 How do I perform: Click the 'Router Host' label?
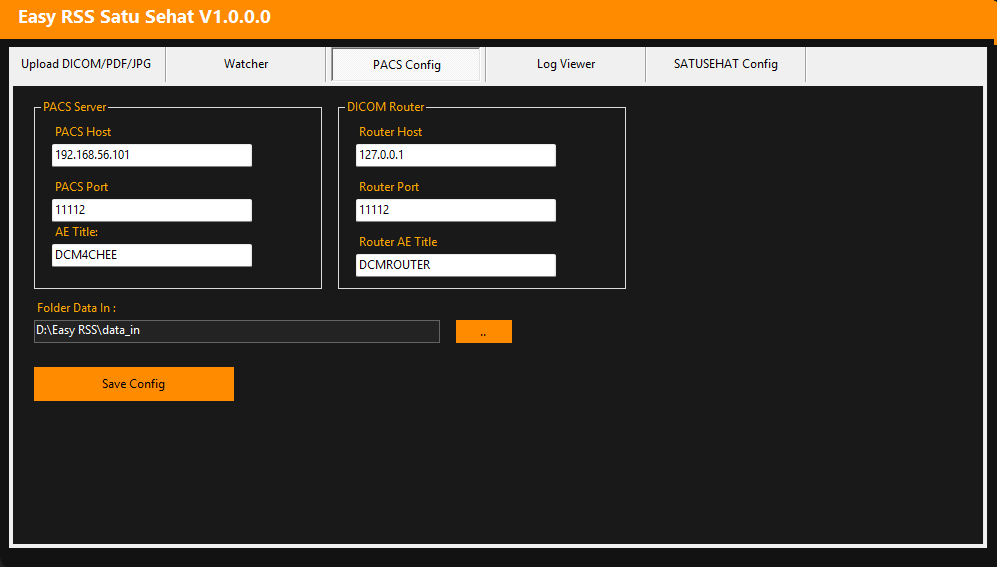(x=390, y=132)
